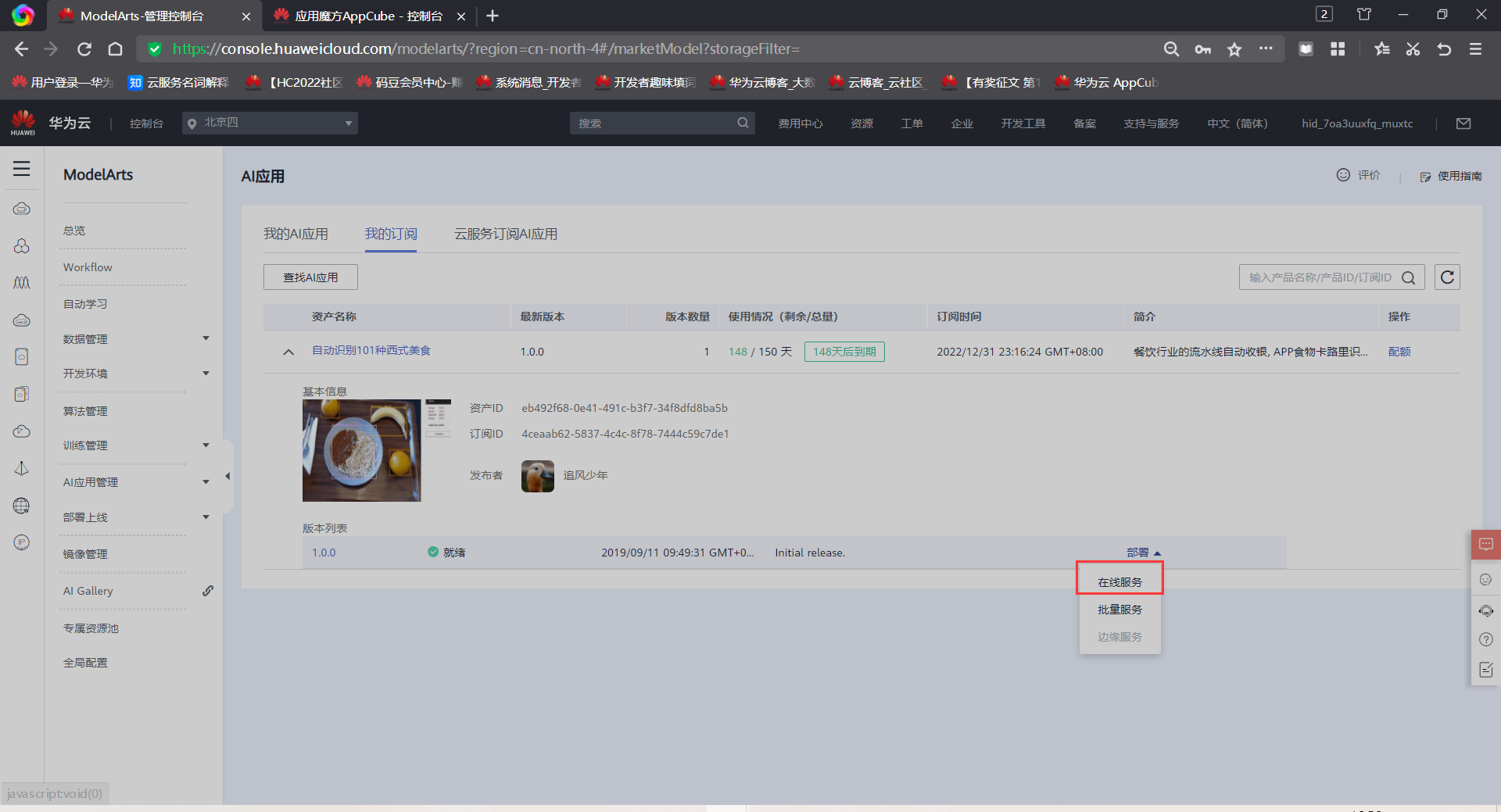Open Workflow in the ModelArts sidebar

point(88,267)
